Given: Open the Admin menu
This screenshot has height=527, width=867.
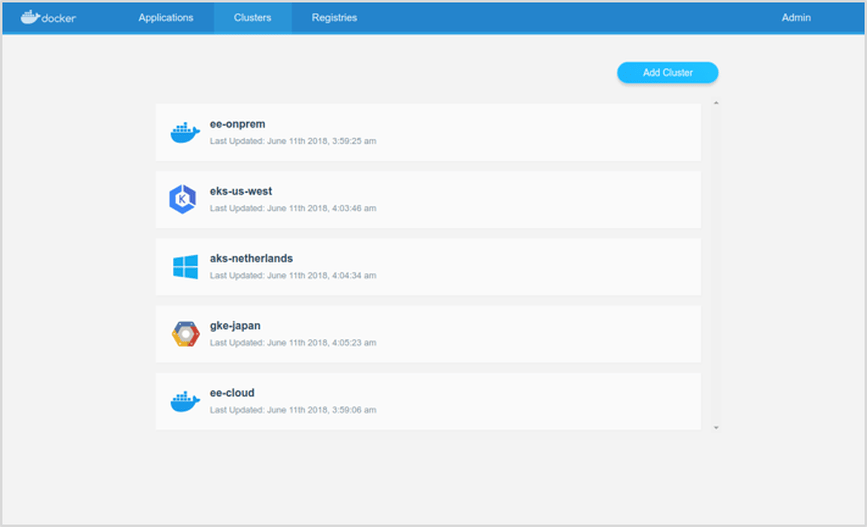Looking at the screenshot, I should coord(796,18).
